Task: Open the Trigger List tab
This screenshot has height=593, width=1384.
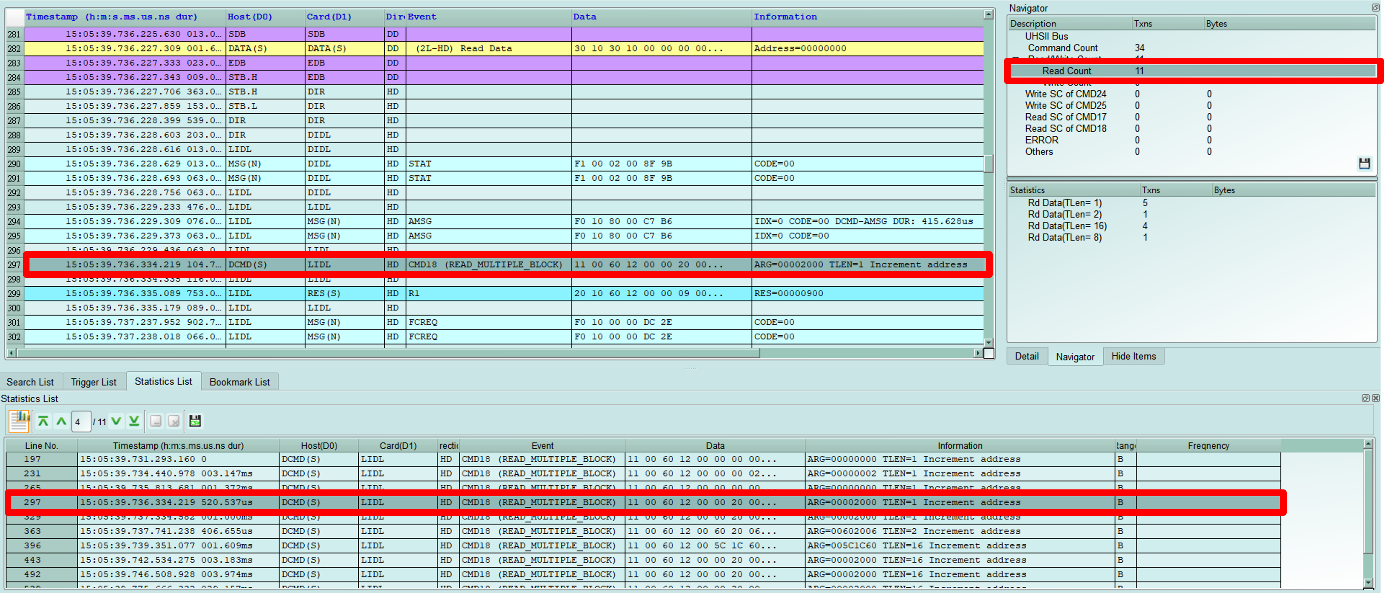Action: (x=94, y=382)
